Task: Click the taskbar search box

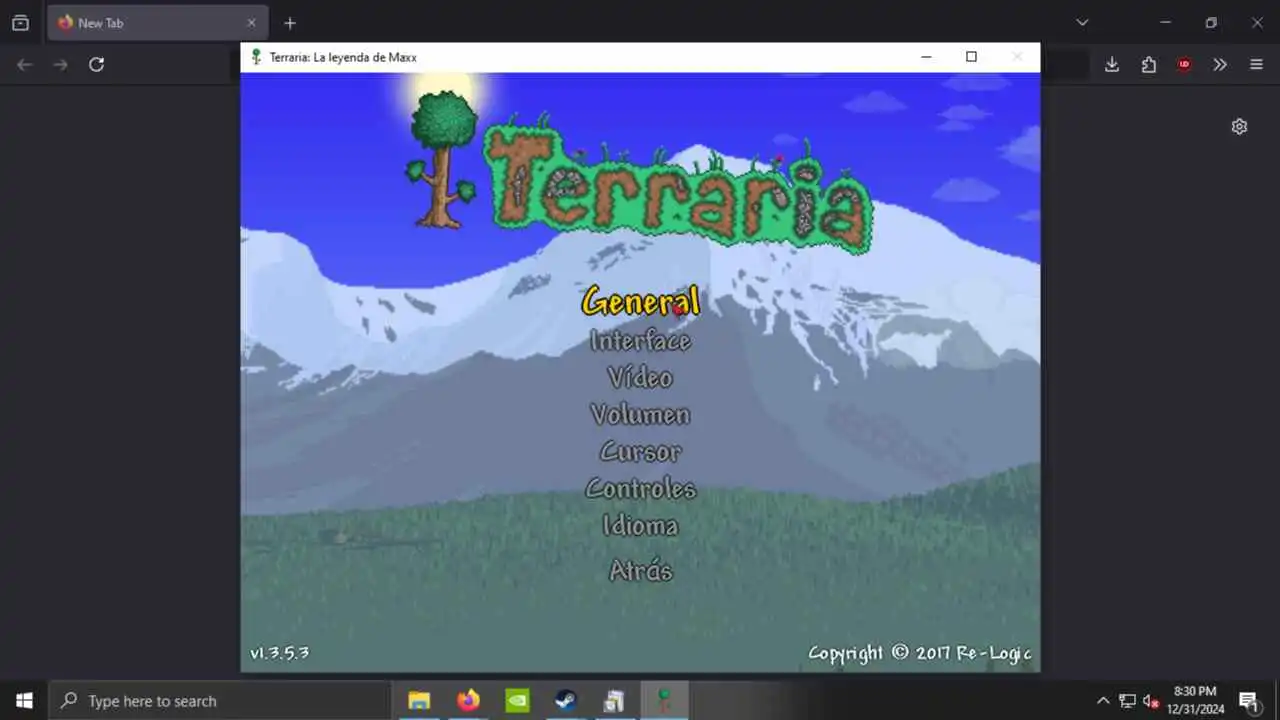Action: click(219, 701)
